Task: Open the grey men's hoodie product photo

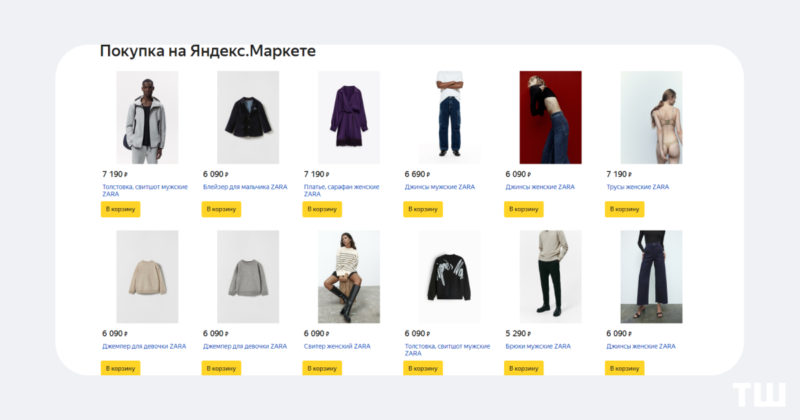Action: coord(147,117)
